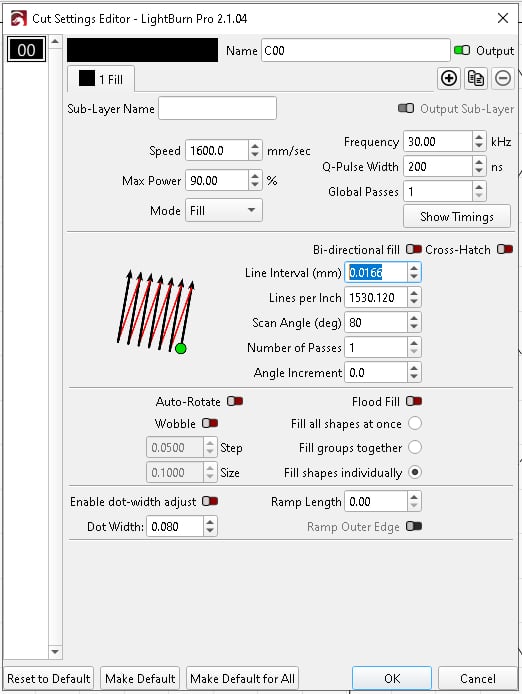This screenshot has width=522, height=694.
Task: Click the scroll-down arrow of layer list
Action: [x=55, y=652]
